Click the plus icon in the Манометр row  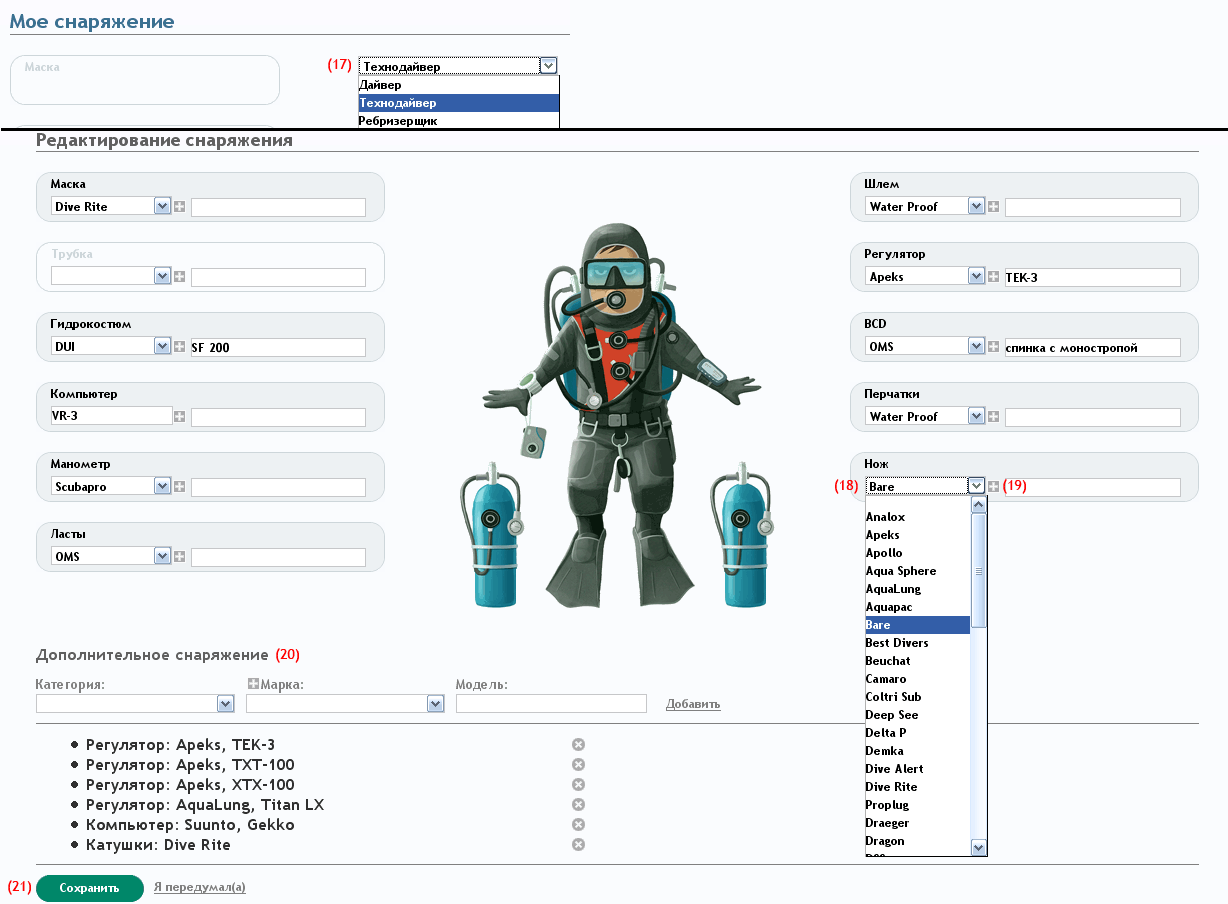(180, 487)
